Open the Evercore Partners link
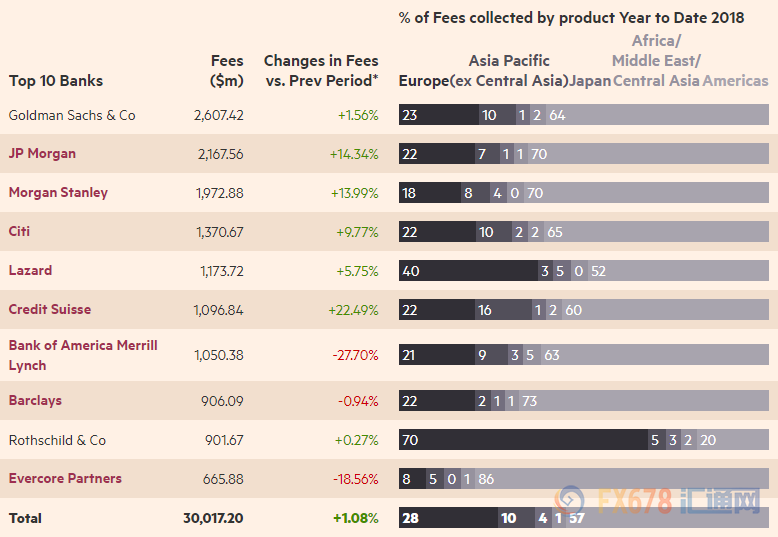 coord(65,478)
